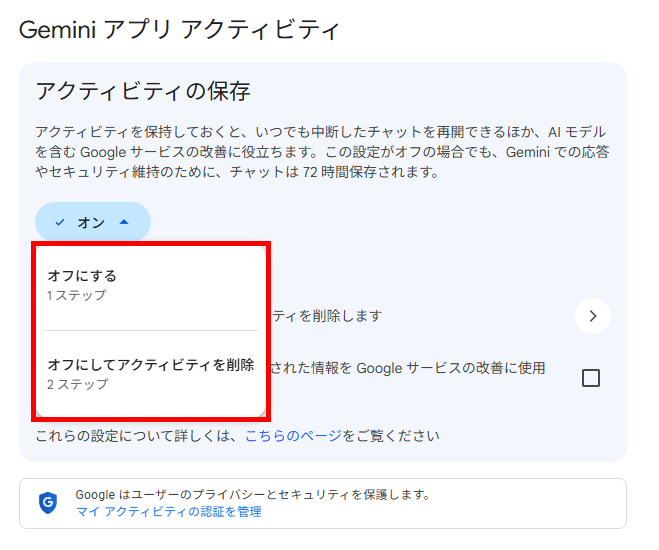659x550 pixels.
Task: Click the された情報を Google サービスの改善に使用 text
Action: tap(408, 368)
